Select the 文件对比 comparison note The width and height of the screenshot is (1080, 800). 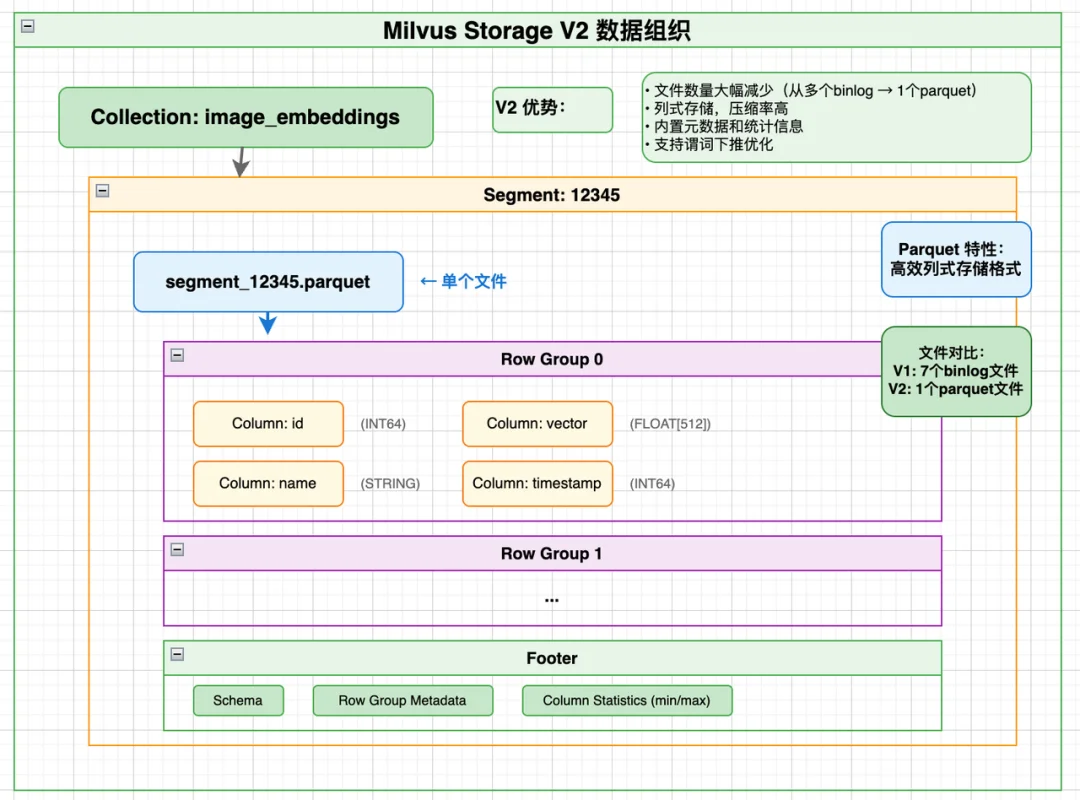click(955, 371)
